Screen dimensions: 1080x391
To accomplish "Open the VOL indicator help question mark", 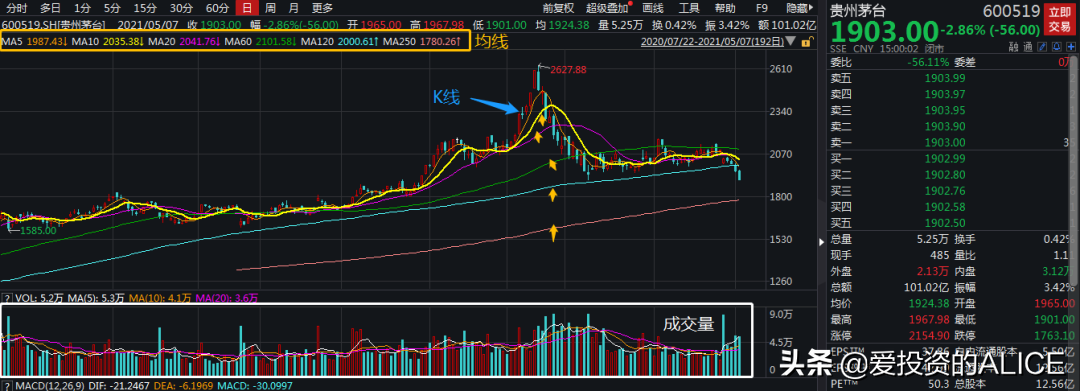I will pos(6,298).
